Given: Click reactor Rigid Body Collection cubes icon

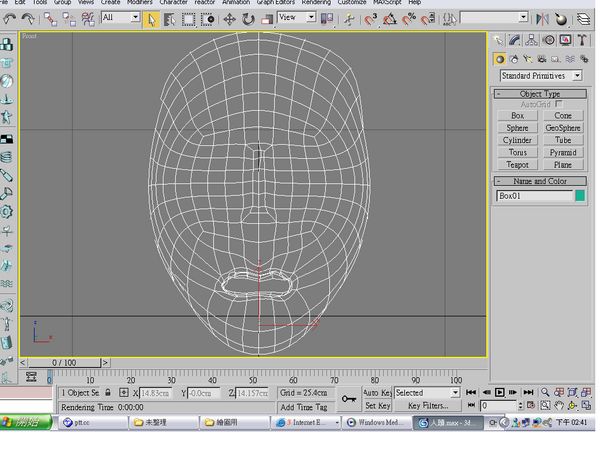Looking at the screenshot, I should click(x=7, y=44).
